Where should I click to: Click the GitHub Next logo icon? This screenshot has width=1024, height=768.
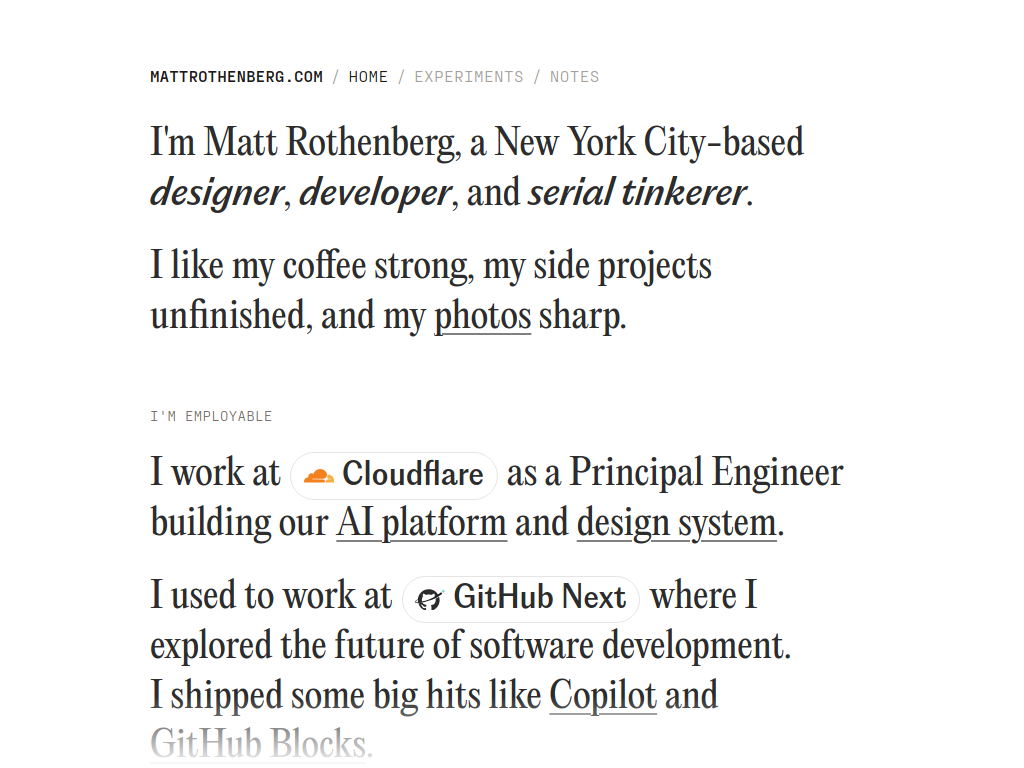(429, 598)
